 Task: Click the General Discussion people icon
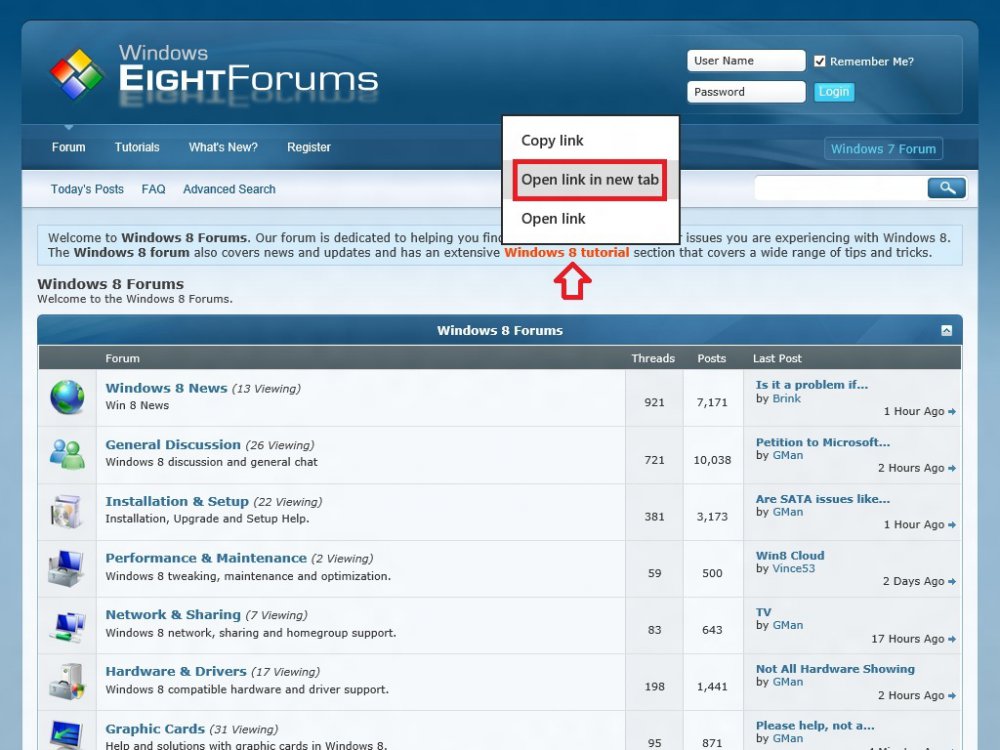[x=67, y=454]
